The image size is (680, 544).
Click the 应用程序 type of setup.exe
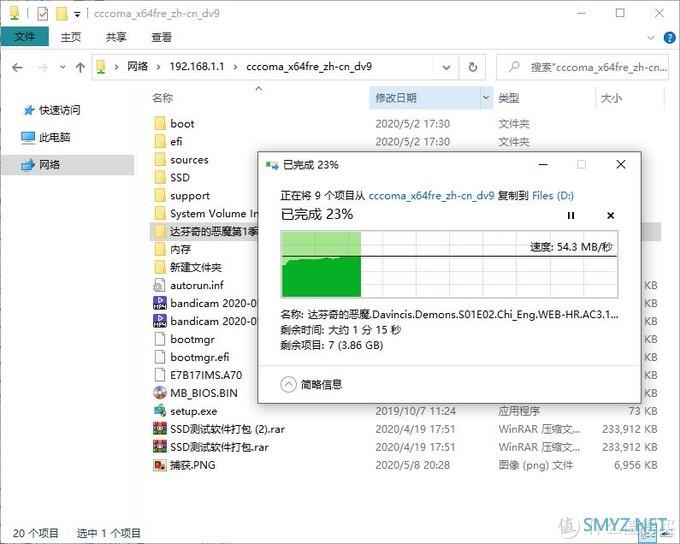(x=519, y=411)
